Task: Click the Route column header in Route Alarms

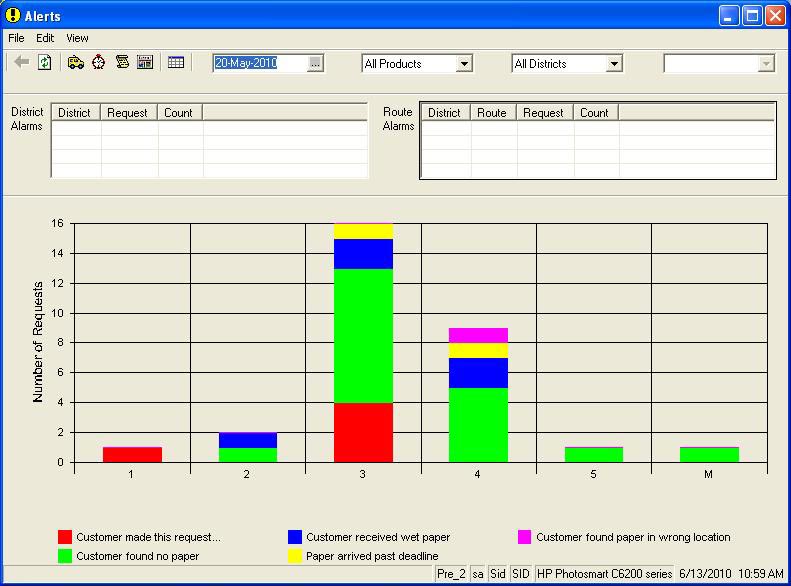Action: pos(492,113)
